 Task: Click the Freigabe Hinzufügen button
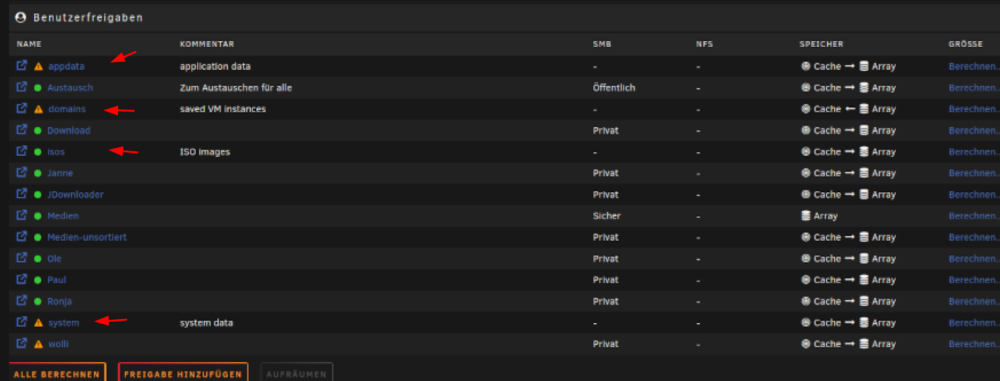click(x=183, y=374)
